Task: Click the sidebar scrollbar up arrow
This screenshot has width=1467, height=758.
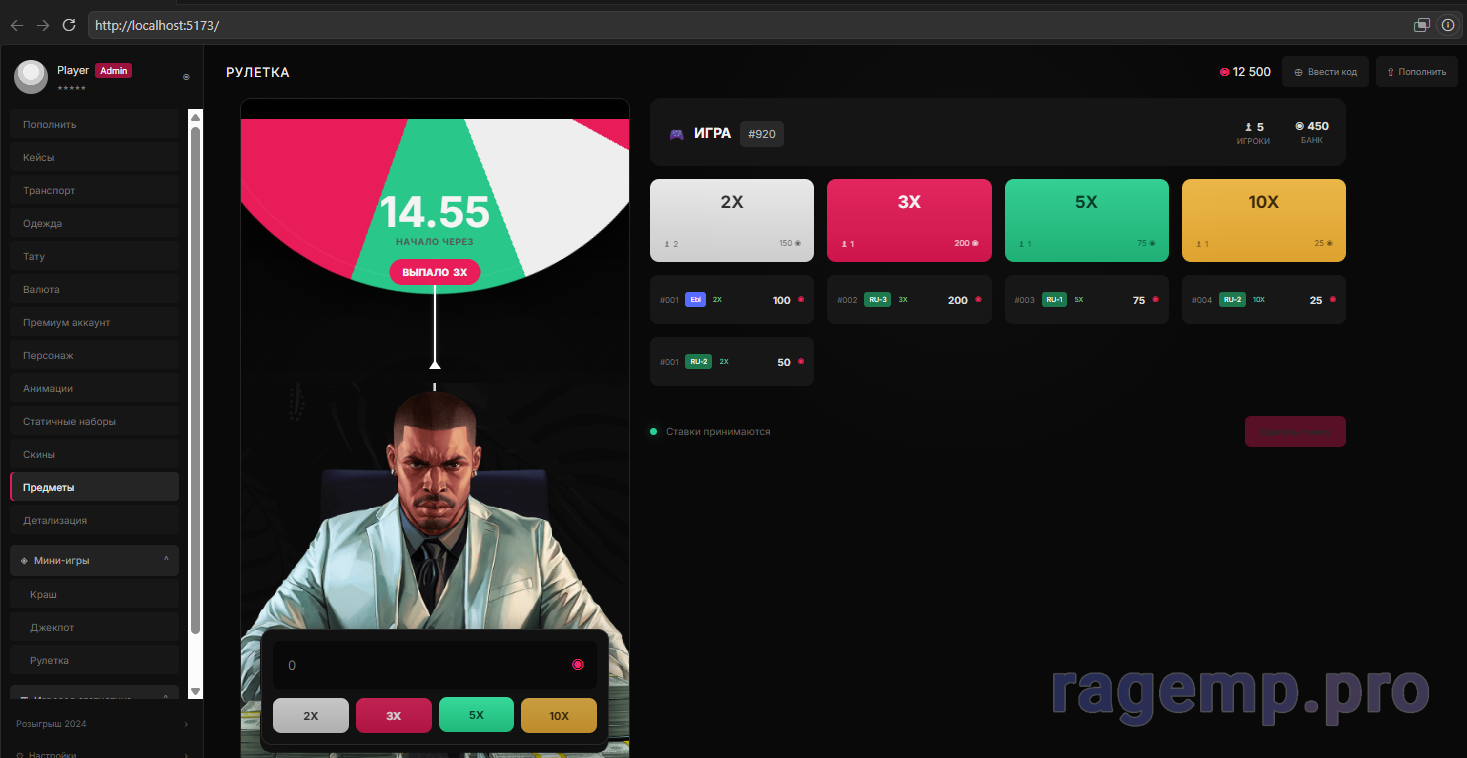Action: (x=196, y=117)
